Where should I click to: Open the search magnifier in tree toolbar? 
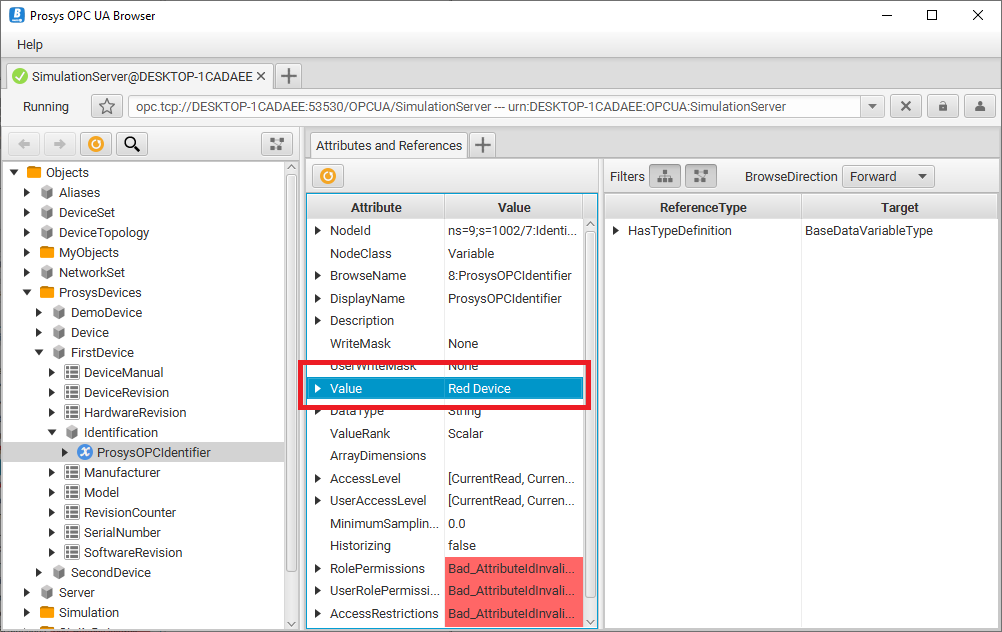click(131, 144)
